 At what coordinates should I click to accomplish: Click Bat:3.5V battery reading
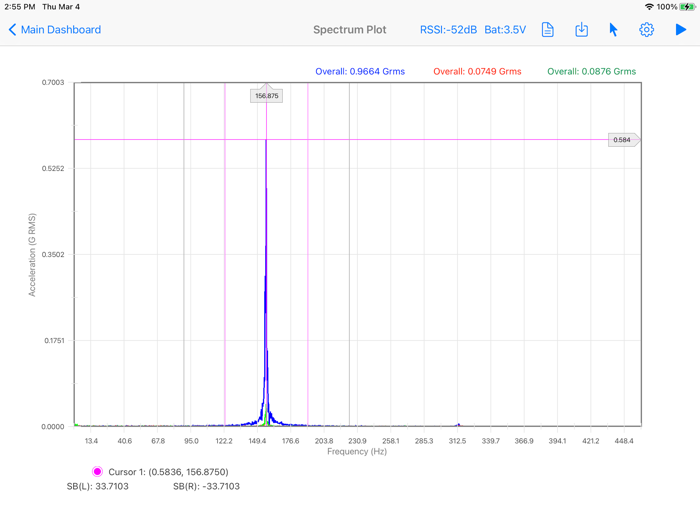click(x=505, y=30)
